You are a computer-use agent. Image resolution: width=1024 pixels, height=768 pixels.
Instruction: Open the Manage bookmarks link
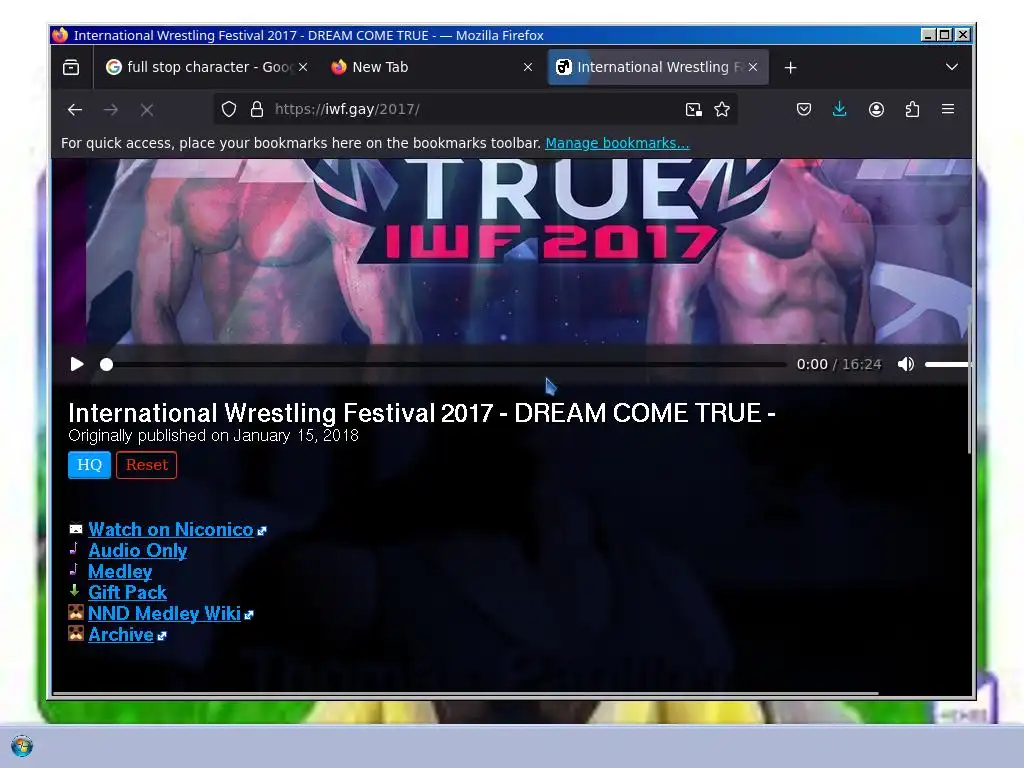[x=617, y=143]
